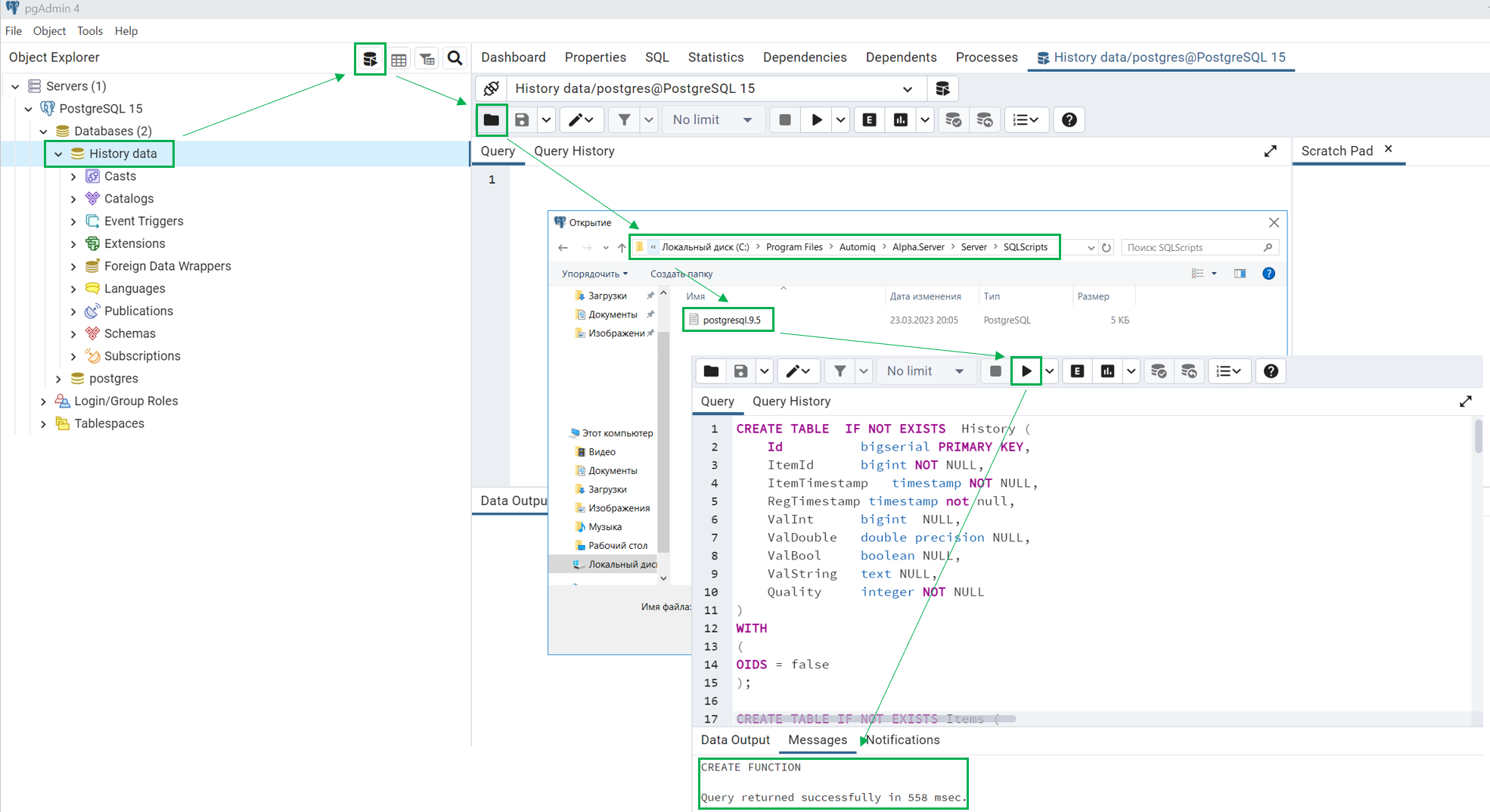Image resolution: width=1490 pixels, height=812 pixels.
Task: Expand the Schemas node arrow
Action: coord(73,333)
